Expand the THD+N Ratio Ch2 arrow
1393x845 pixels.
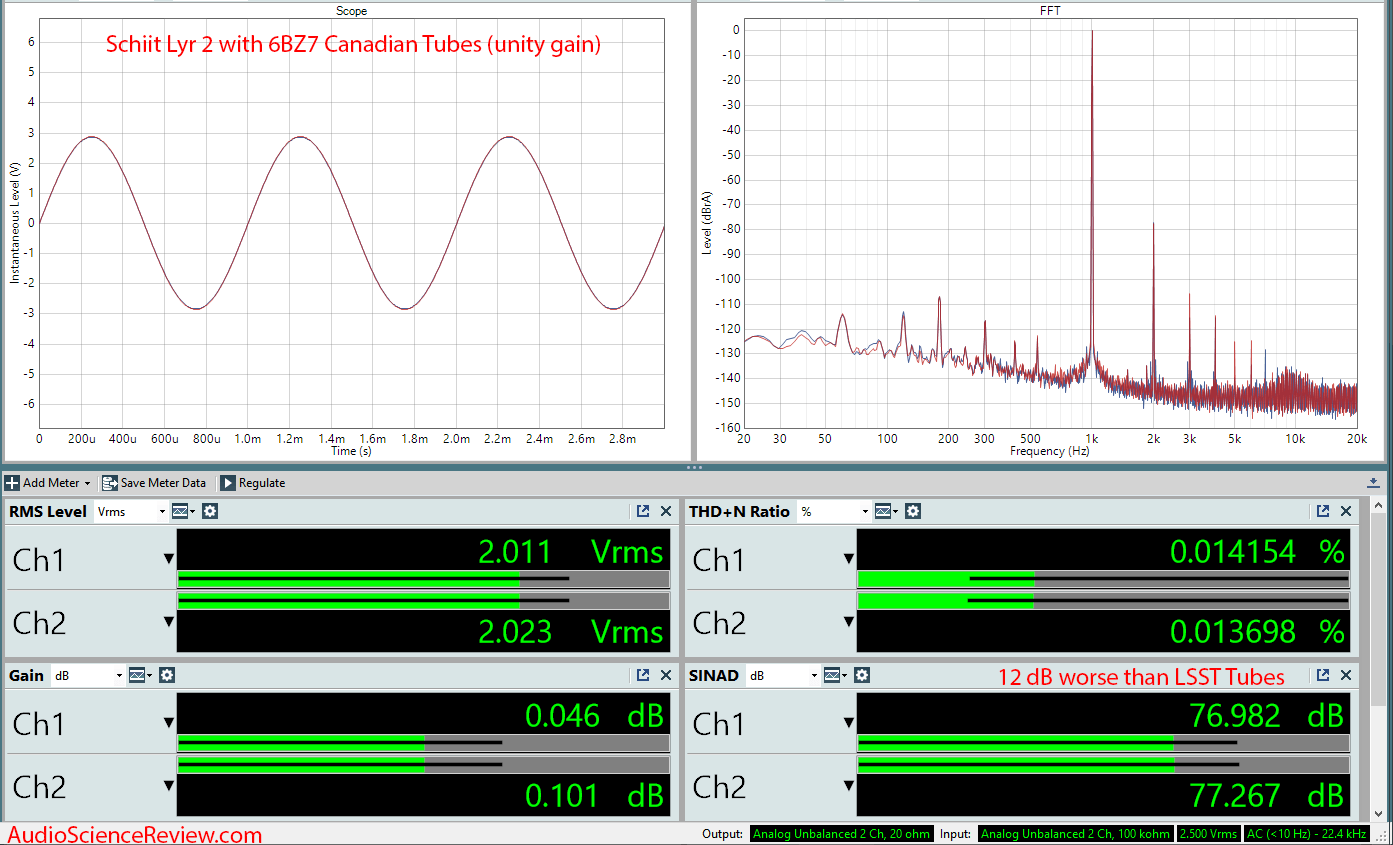pos(849,622)
